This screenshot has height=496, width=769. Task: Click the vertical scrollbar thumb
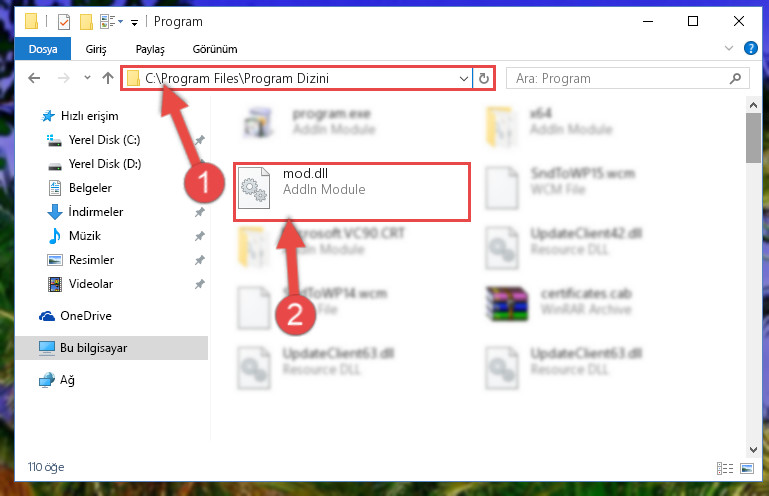pos(753,137)
